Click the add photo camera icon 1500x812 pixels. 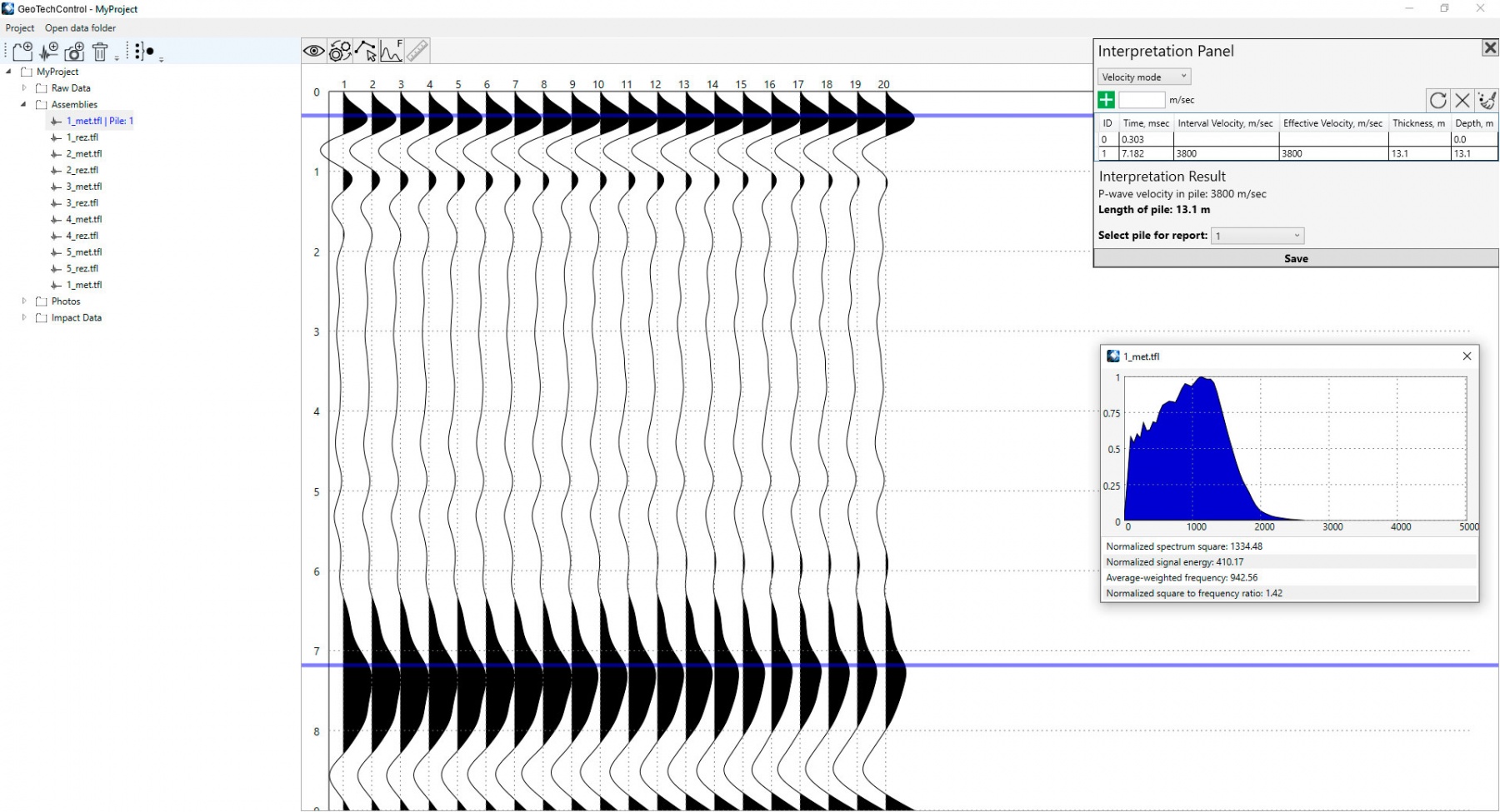tap(74, 52)
